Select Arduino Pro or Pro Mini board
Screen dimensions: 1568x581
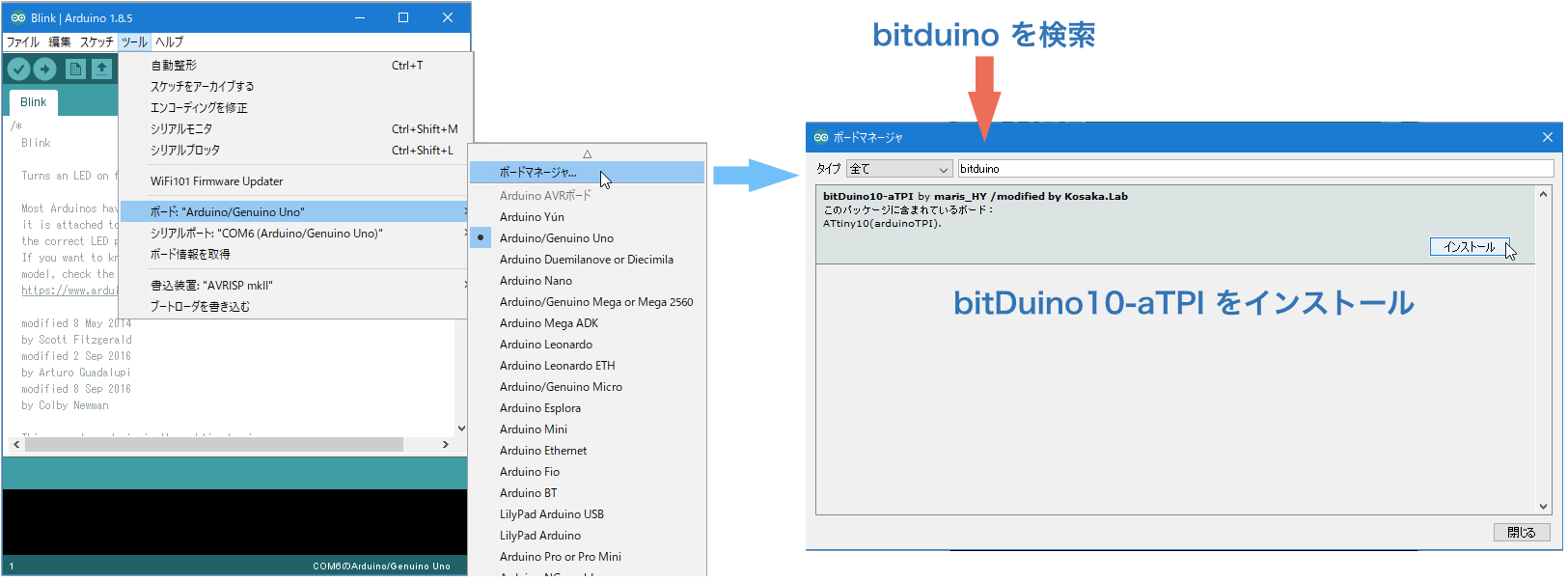tap(587, 557)
